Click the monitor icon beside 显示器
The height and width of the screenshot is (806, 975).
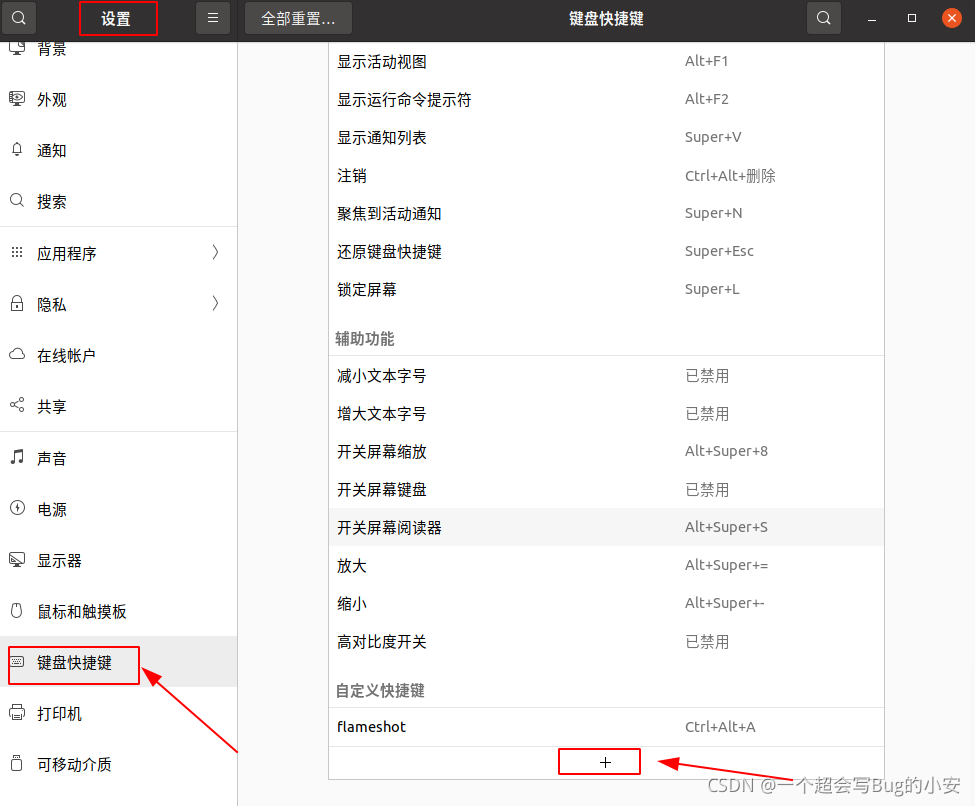[17, 560]
